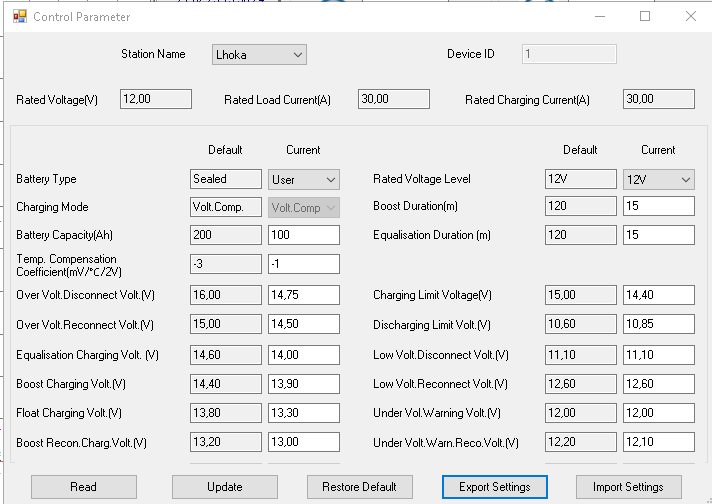Click Low Volt.Reconnect Default field 12,60
The height and width of the screenshot is (504, 712).
click(x=581, y=384)
